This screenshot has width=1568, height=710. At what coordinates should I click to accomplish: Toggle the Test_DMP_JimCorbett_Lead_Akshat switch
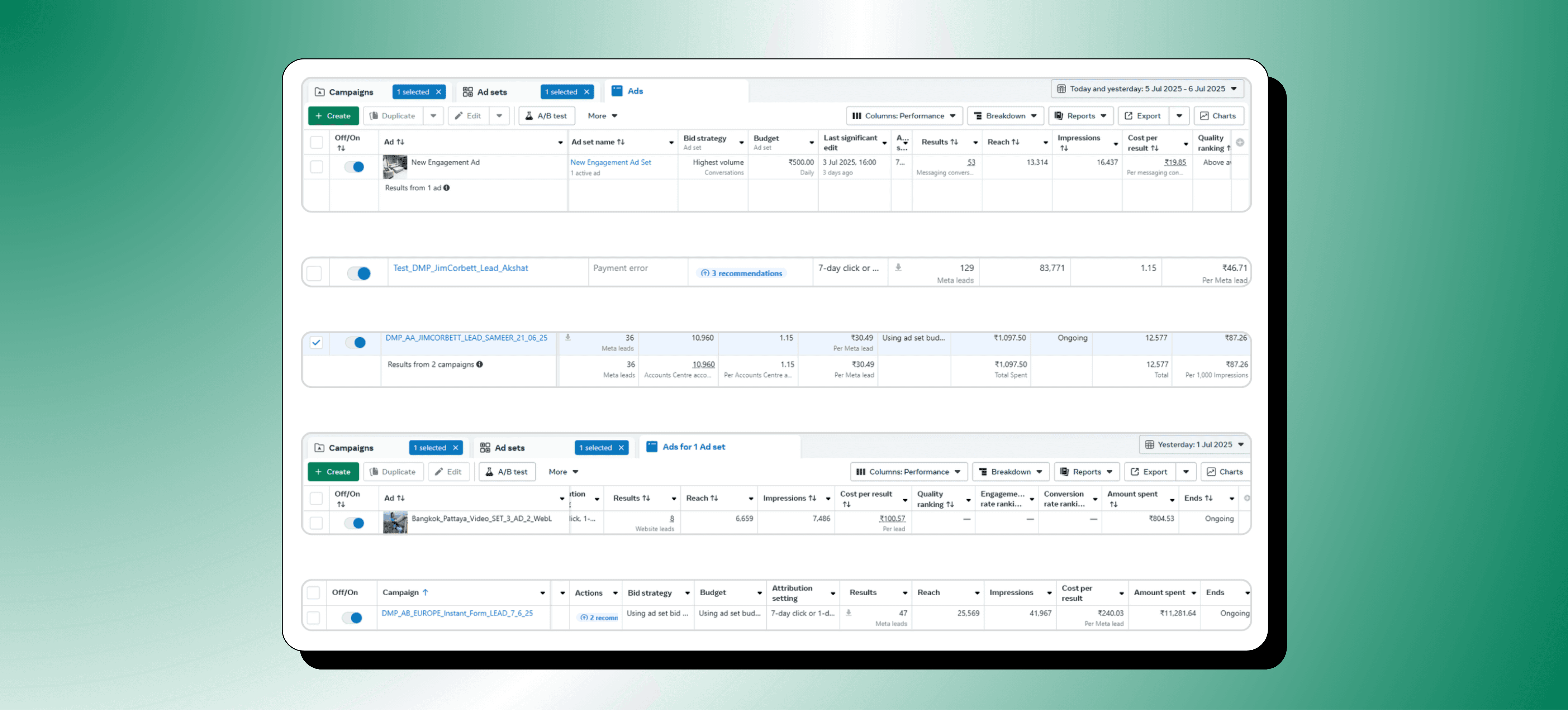[x=359, y=274]
